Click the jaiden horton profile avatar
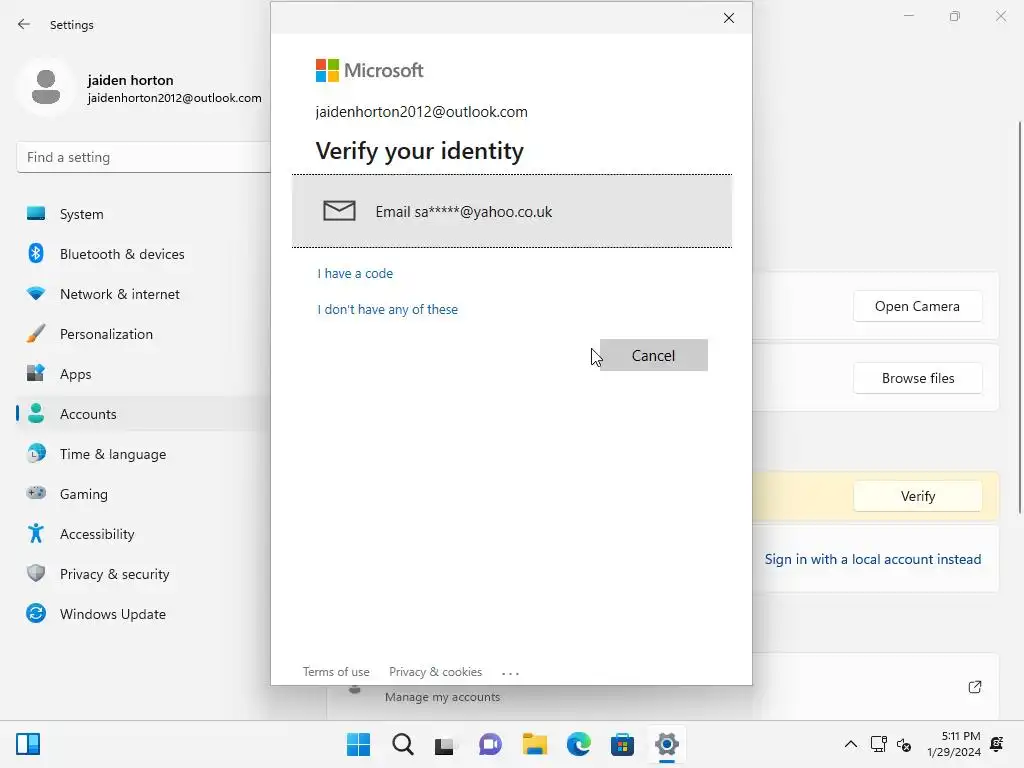The image size is (1024, 768). pyautogui.click(x=46, y=87)
